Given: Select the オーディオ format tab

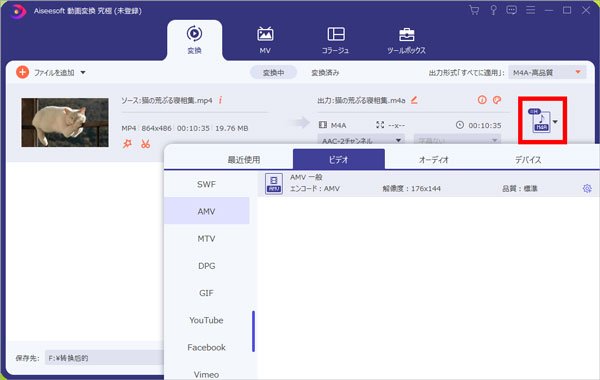Looking at the screenshot, I should click(x=433, y=160).
